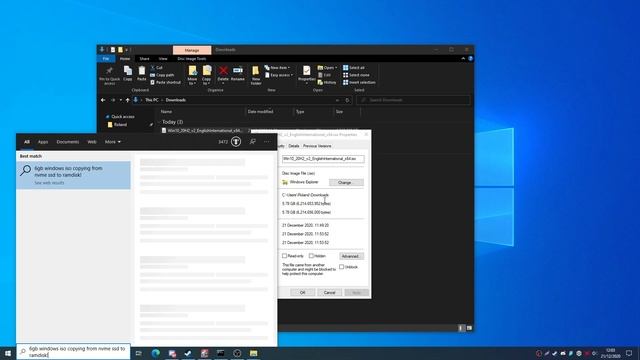640x360 pixels.
Task: Open address bar history dropdown
Action: [337, 100]
